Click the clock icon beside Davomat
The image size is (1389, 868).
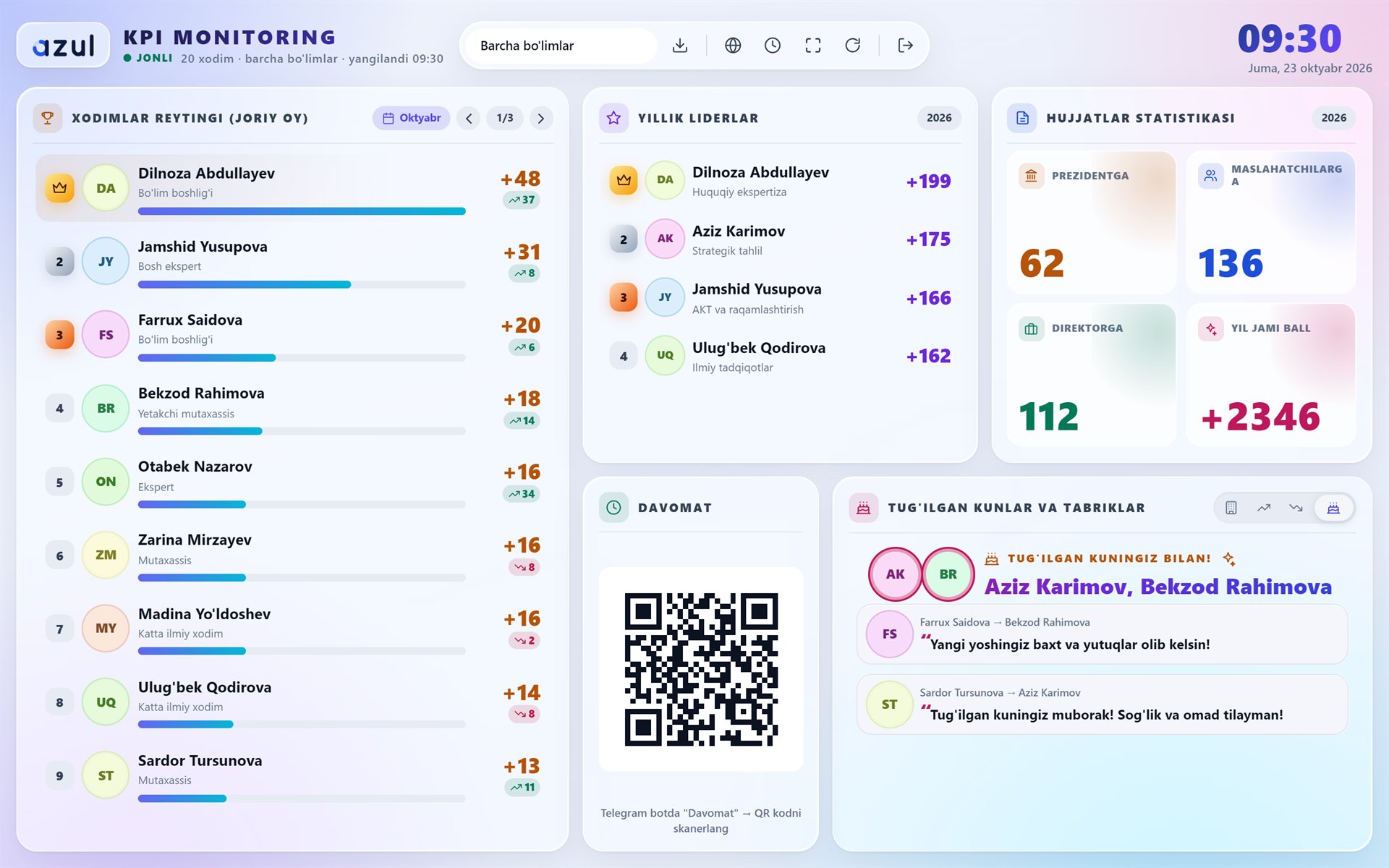pyautogui.click(x=613, y=508)
